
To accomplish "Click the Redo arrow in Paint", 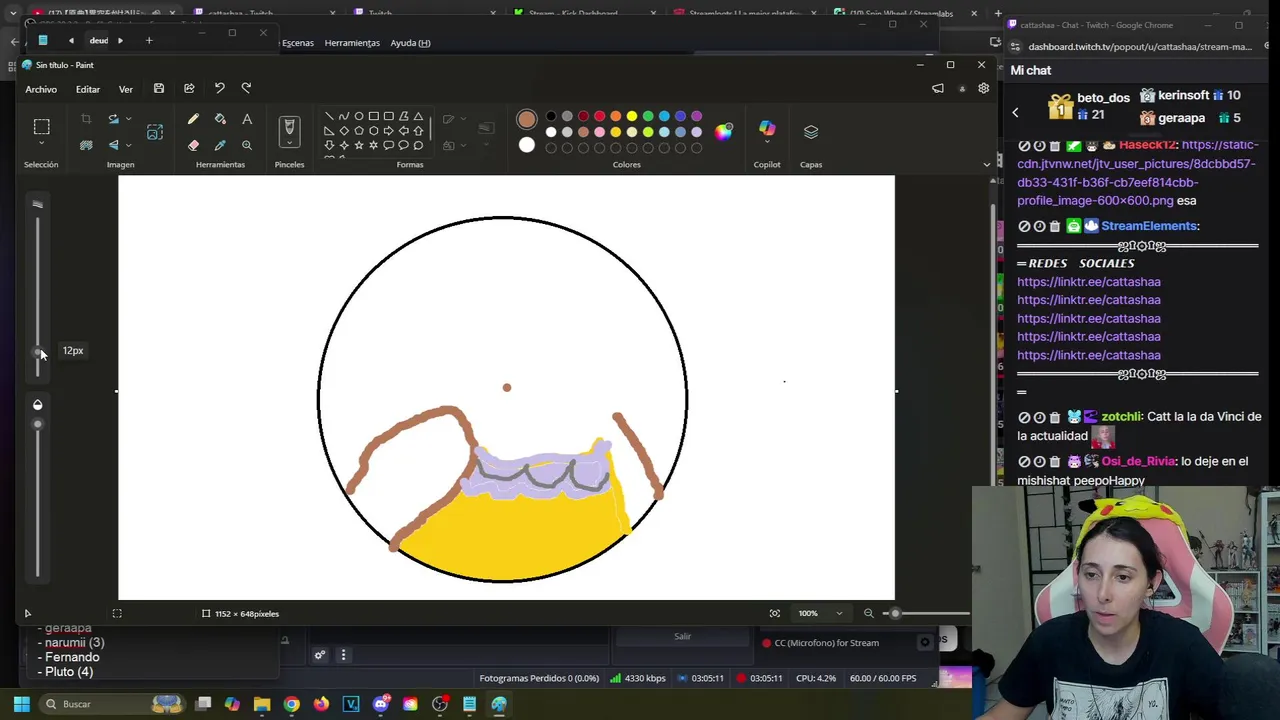I will tap(246, 88).
